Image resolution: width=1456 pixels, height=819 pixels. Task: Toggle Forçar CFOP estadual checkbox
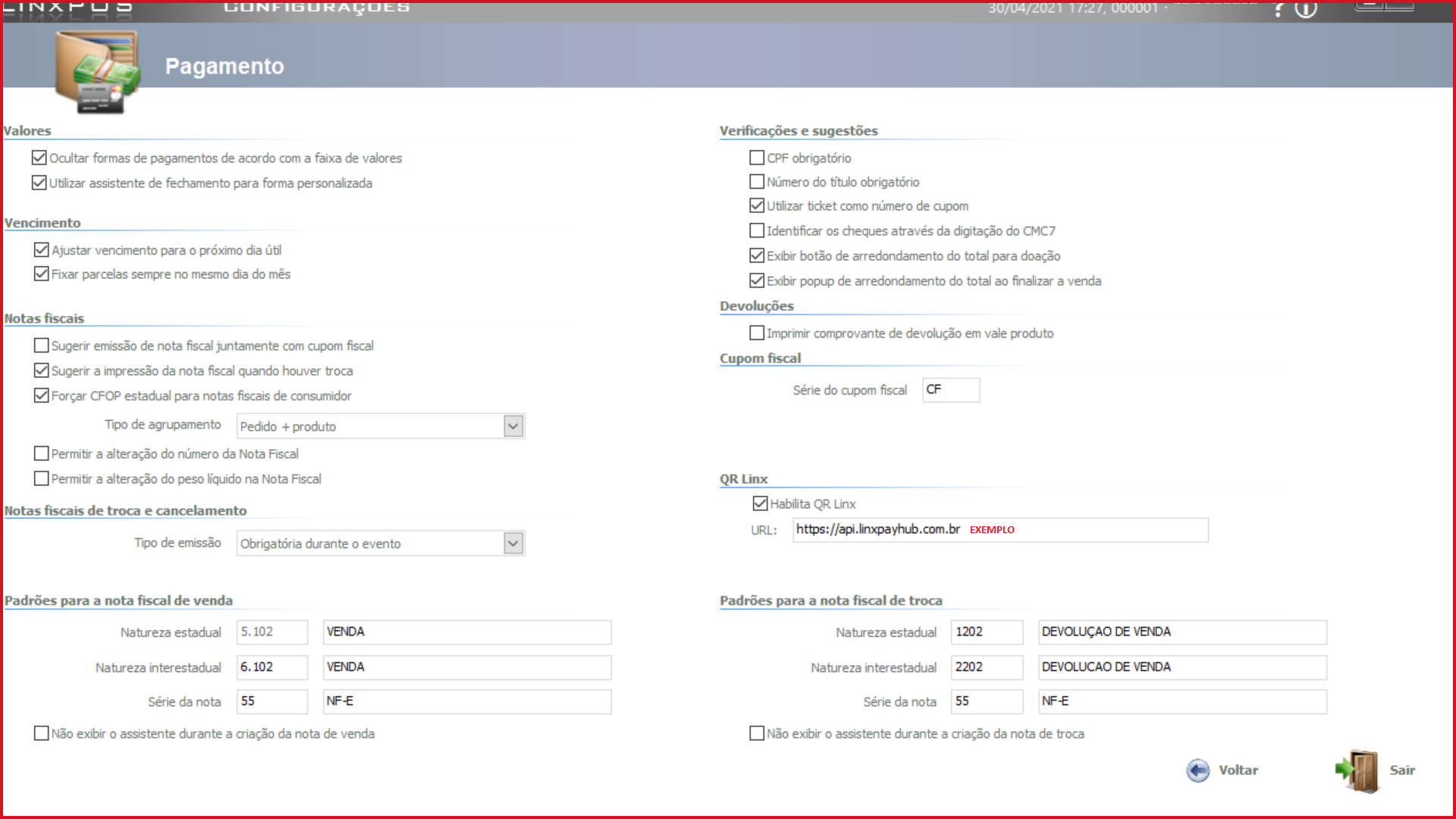pyautogui.click(x=42, y=396)
